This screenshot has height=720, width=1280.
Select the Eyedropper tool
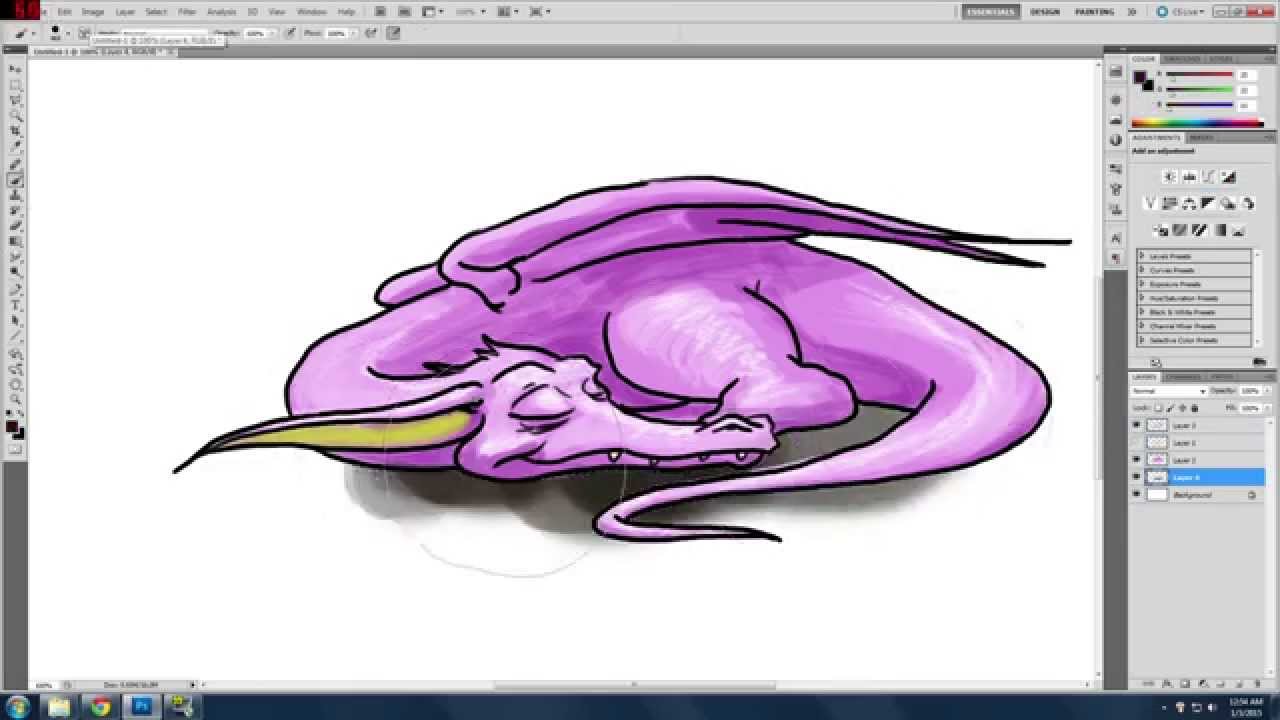coord(15,146)
